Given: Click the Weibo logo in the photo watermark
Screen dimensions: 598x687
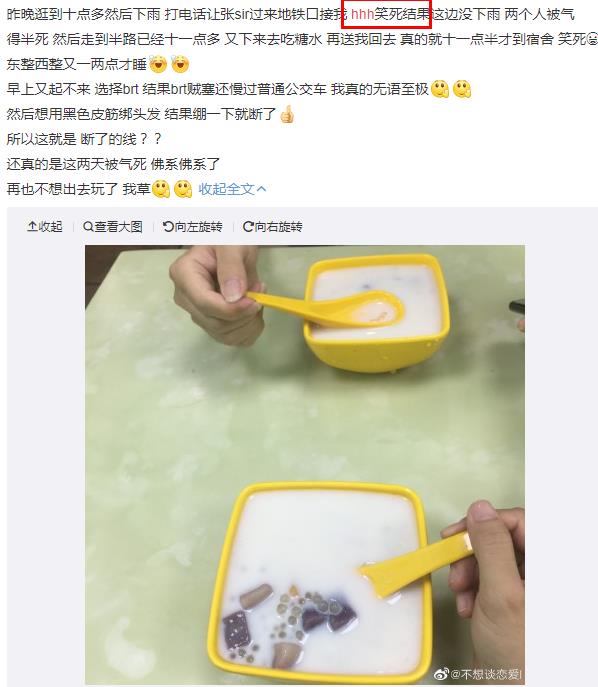Looking at the screenshot, I should coord(441,673).
